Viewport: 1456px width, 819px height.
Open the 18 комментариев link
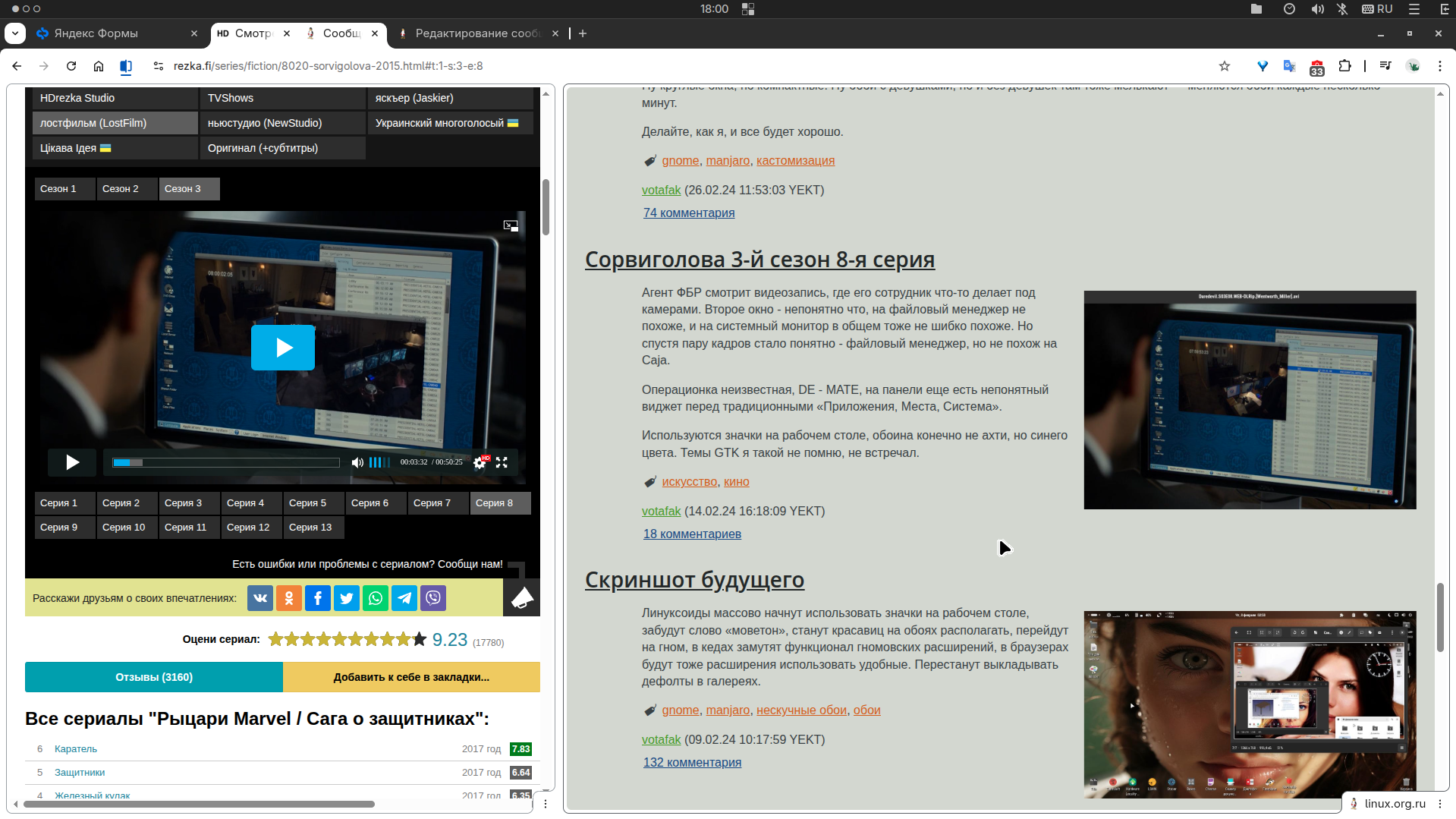[692, 534]
